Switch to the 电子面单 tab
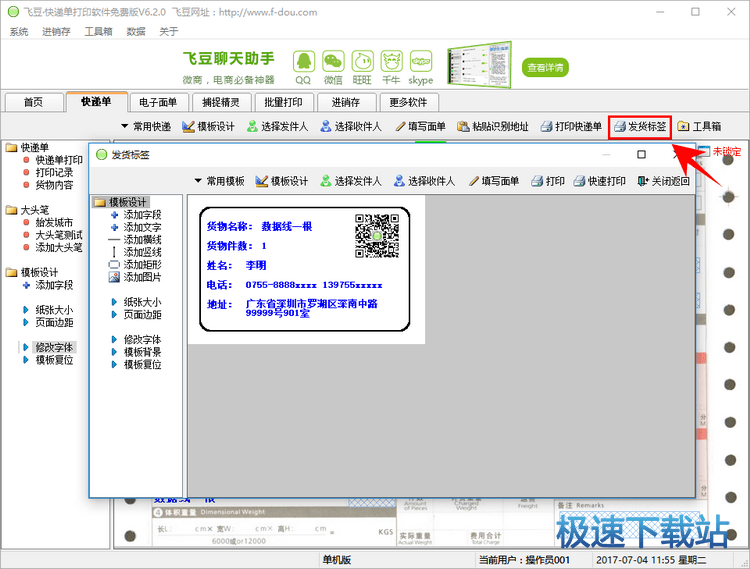Viewport: 750px width, 569px height. (x=158, y=102)
